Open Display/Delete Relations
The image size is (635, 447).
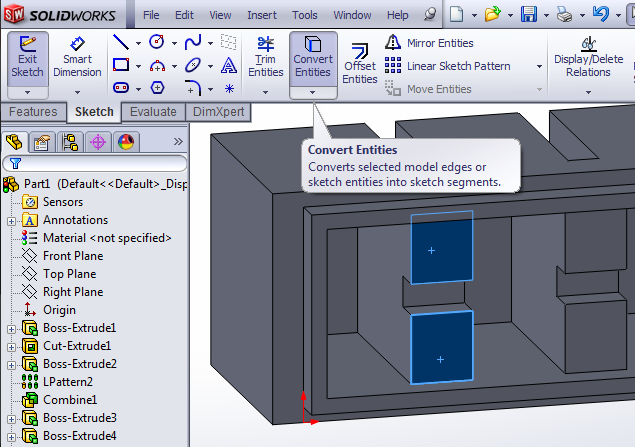[588, 59]
